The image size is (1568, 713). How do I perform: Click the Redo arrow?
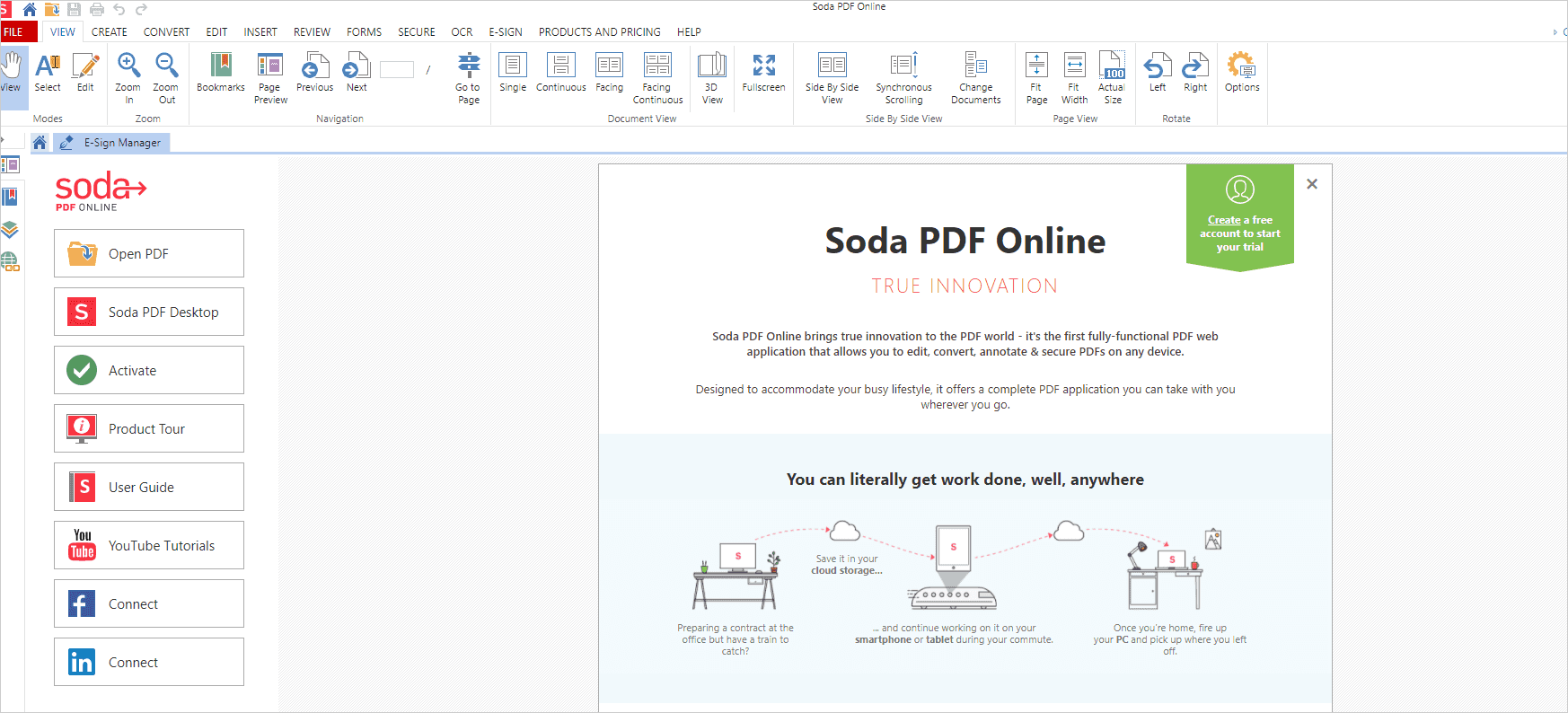click(x=141, y=9)
